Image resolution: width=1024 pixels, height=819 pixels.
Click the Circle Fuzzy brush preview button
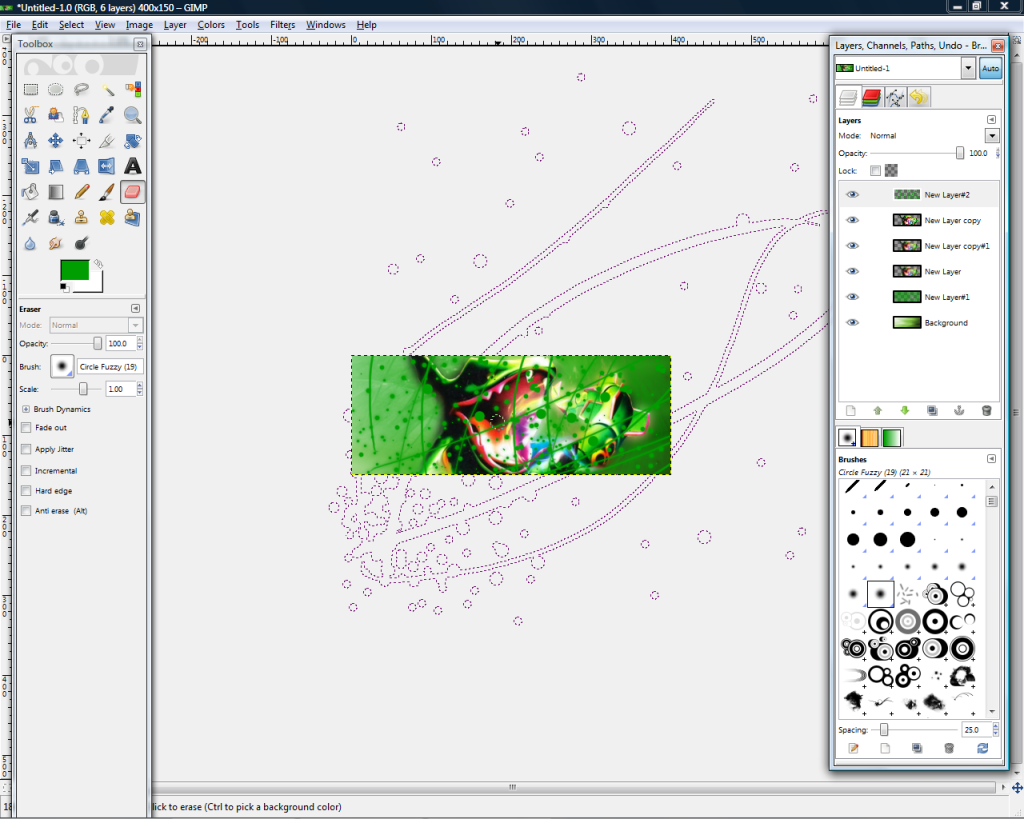pyautogui.click(x=62, y=366)
